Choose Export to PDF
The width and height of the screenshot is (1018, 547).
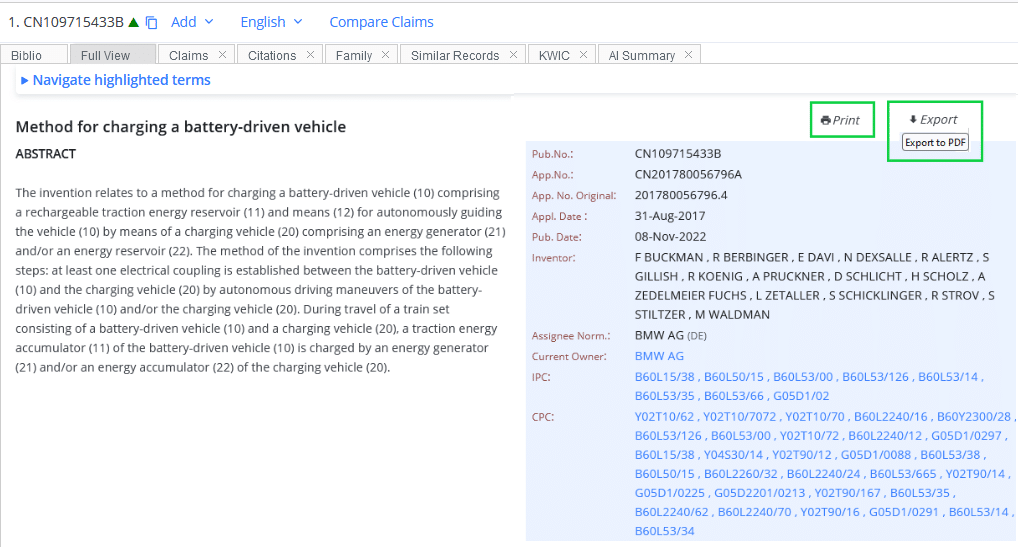(935, 143)
